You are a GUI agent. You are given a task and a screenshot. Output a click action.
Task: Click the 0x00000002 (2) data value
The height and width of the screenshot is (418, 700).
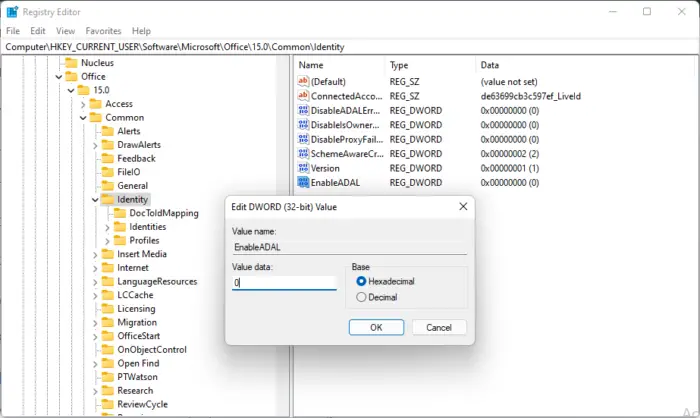pos(510,154)
